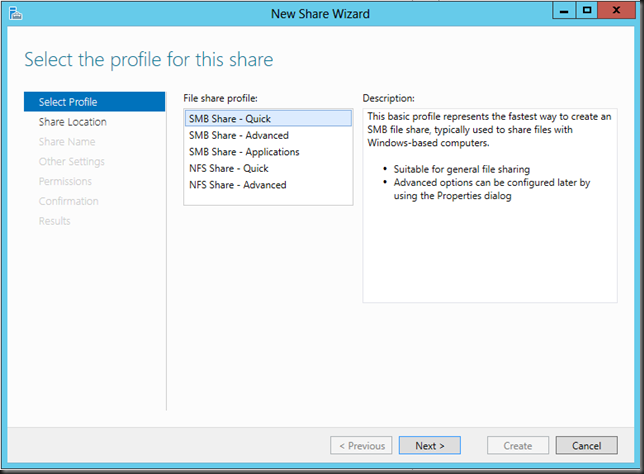Select the SMB Share - Advanced profile

[x=268, y=135]
